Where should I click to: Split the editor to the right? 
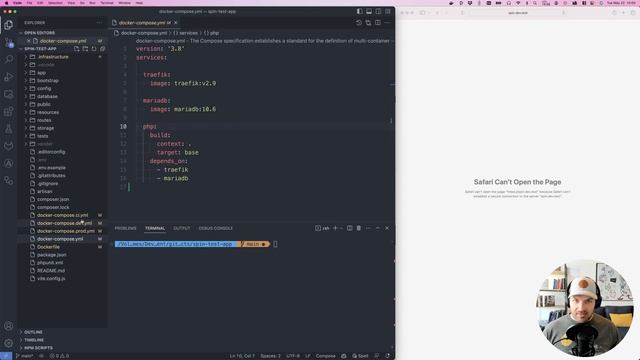tap(378, 23)
